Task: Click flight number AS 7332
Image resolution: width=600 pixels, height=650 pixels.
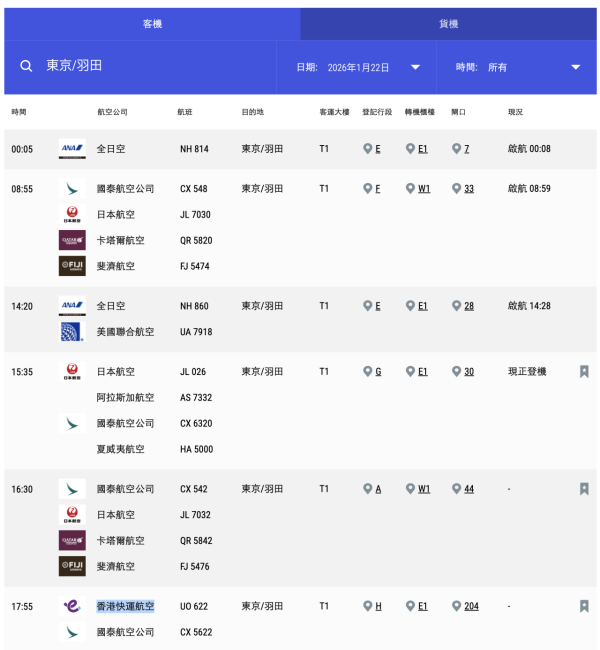Action: [x=196, y=398]
